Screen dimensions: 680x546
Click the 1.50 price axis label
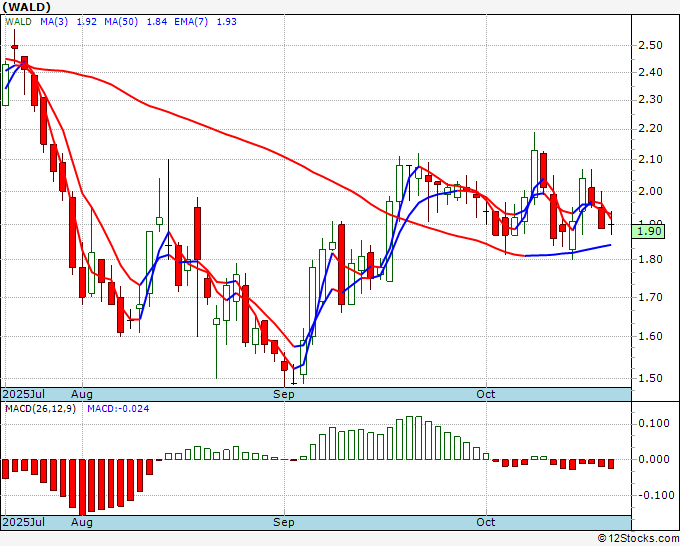coord(651,378)
